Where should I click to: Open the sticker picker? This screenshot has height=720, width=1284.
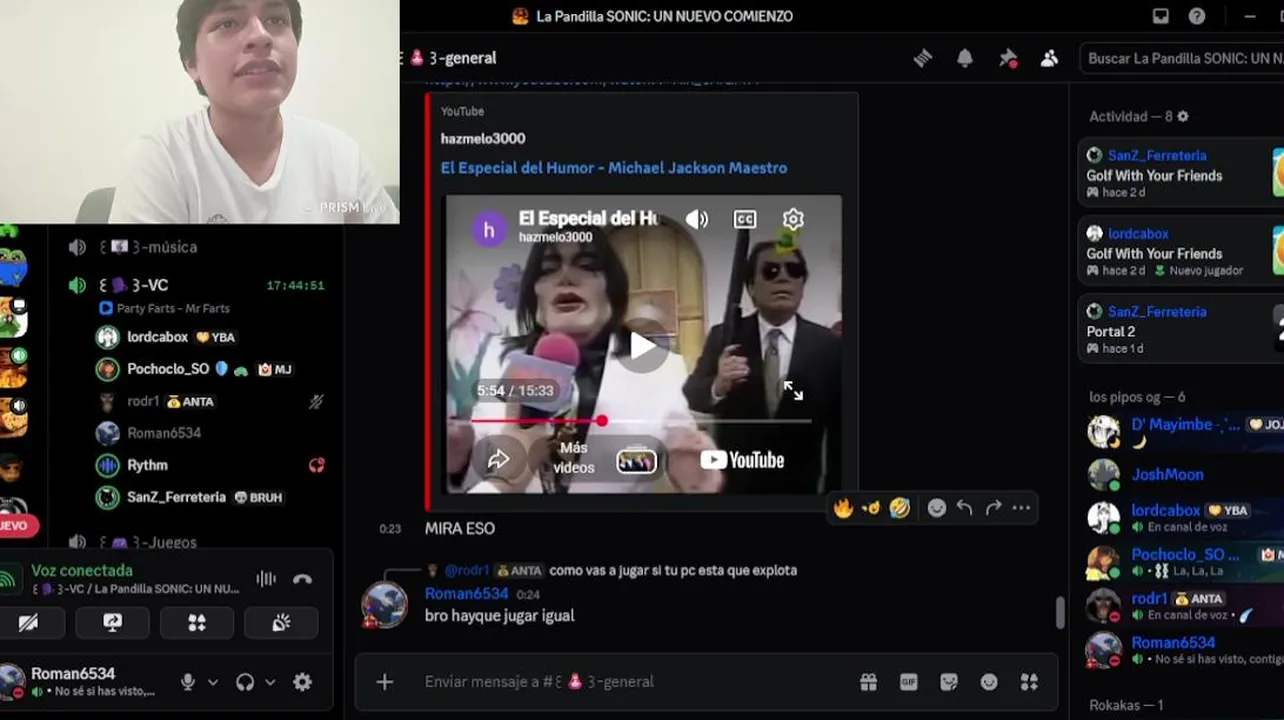[x=949, y=682]
